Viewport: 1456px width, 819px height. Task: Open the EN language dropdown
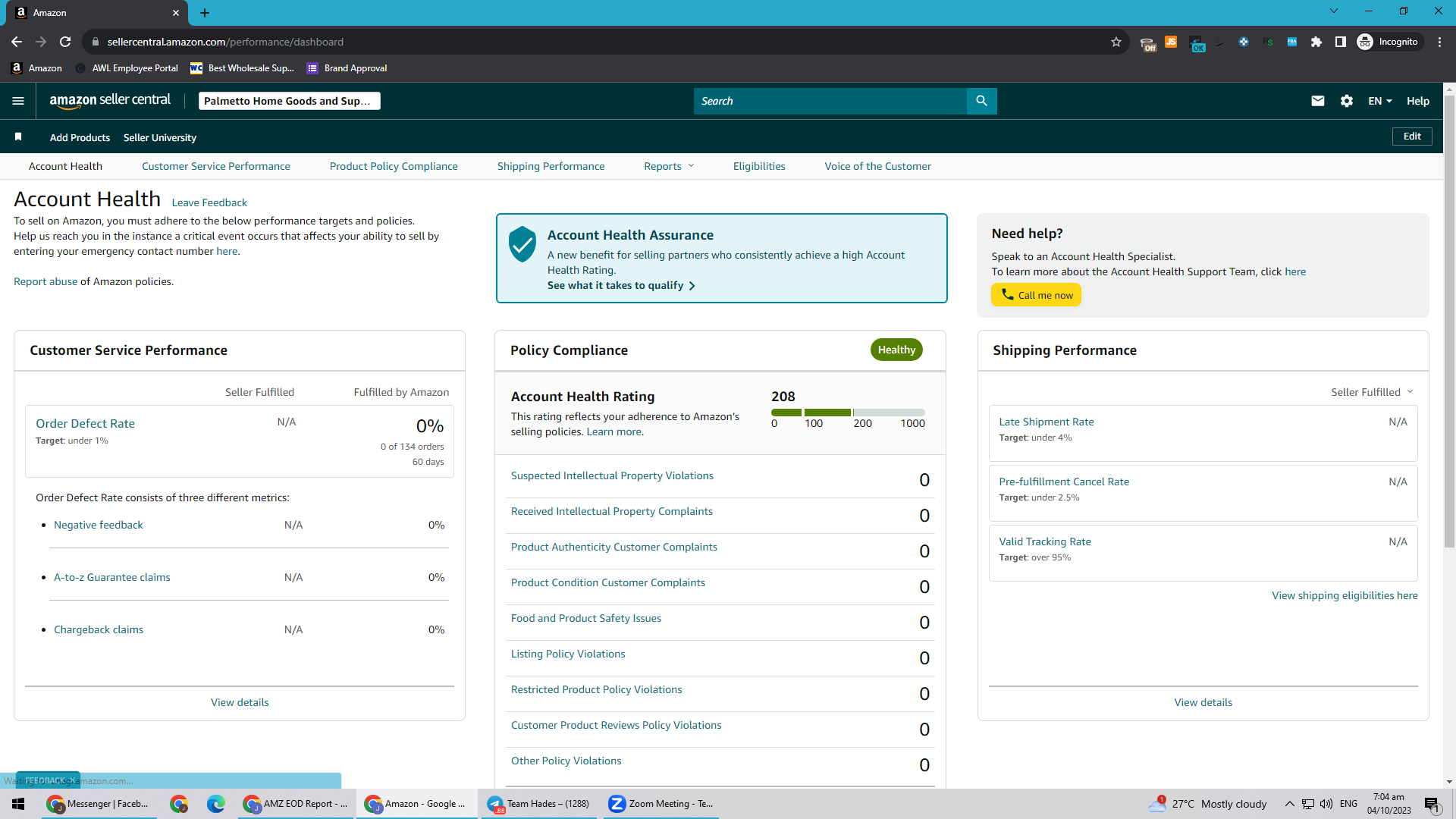pos(1380,101)
